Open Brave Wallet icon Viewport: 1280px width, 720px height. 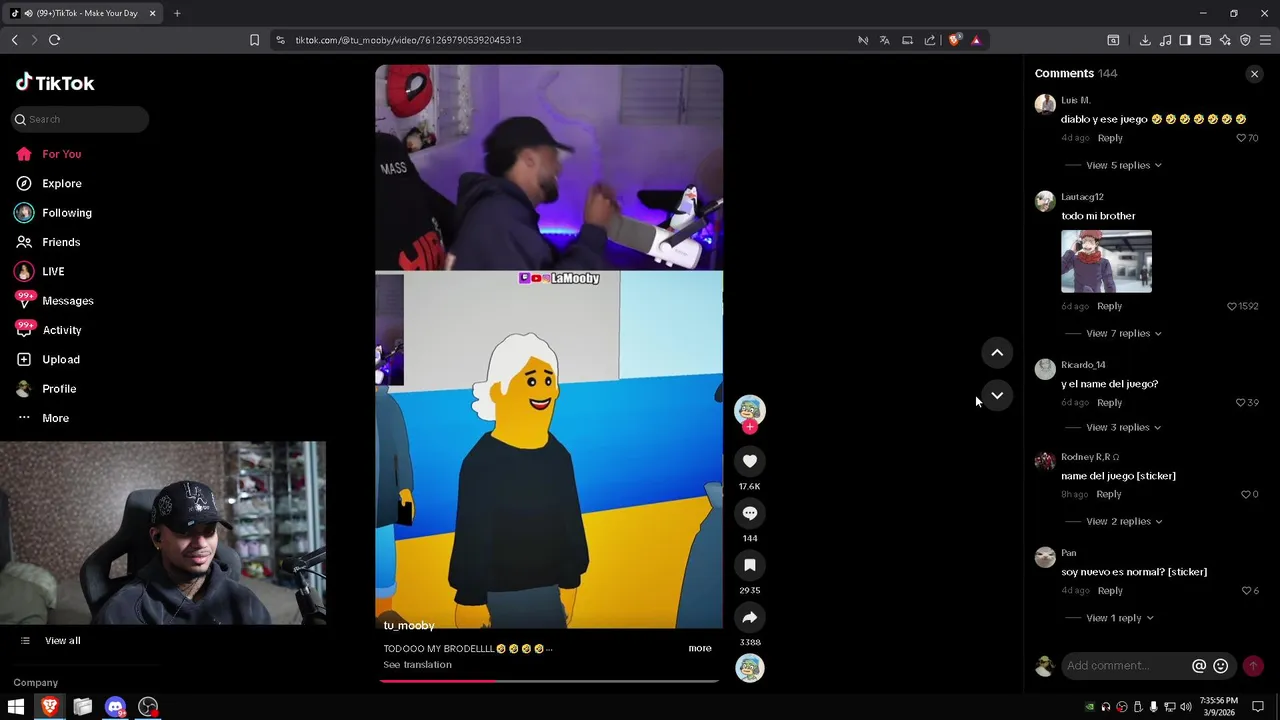coord(1205,40)
